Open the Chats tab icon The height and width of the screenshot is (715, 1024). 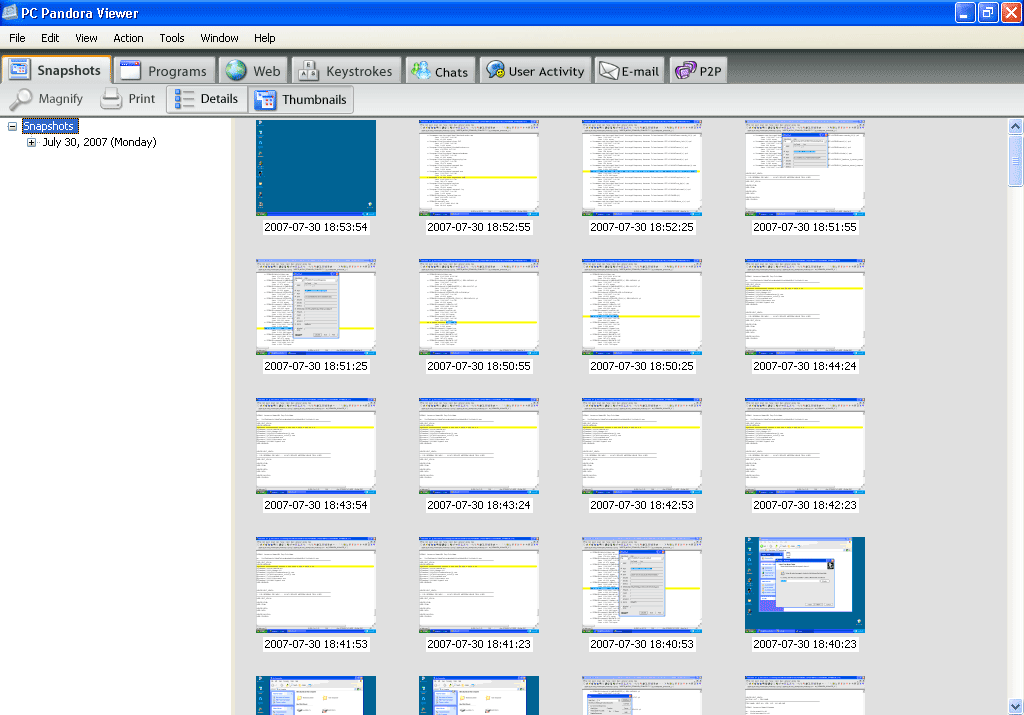click(420, 71)
